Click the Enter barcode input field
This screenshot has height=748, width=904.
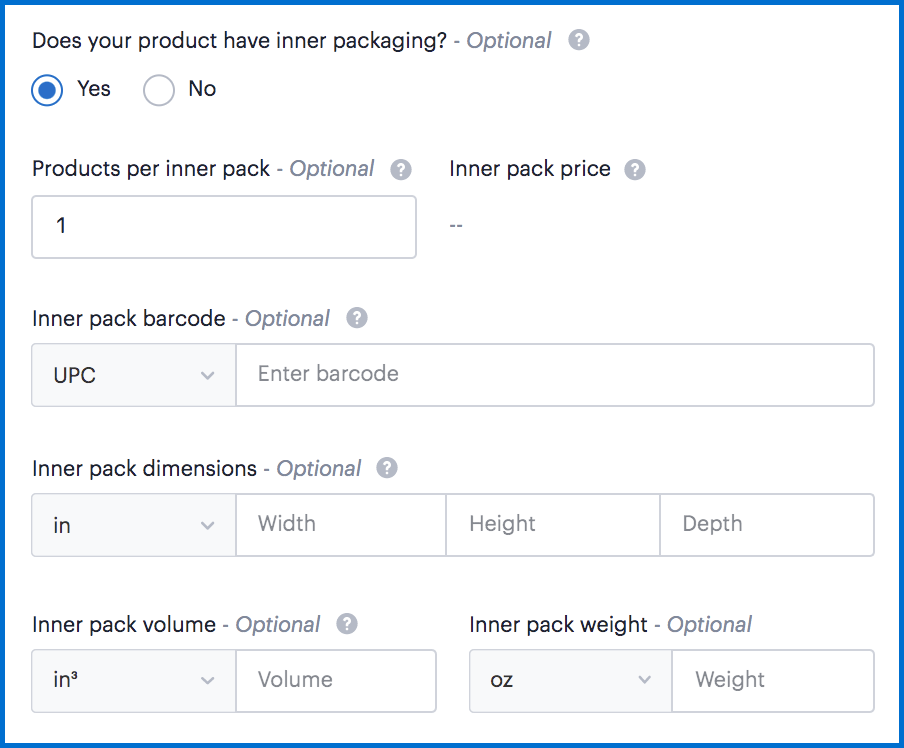(x=554, y=375)
